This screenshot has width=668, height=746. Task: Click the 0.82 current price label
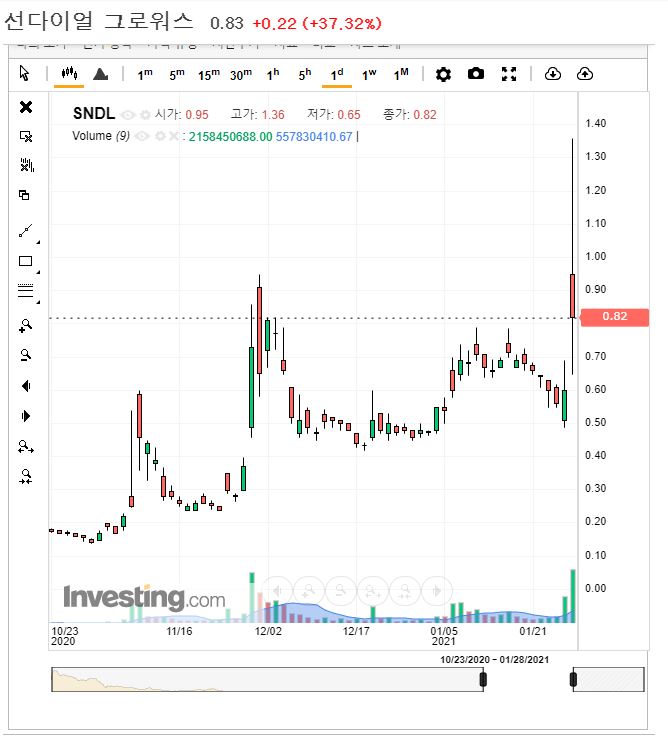tap(615, 317)
